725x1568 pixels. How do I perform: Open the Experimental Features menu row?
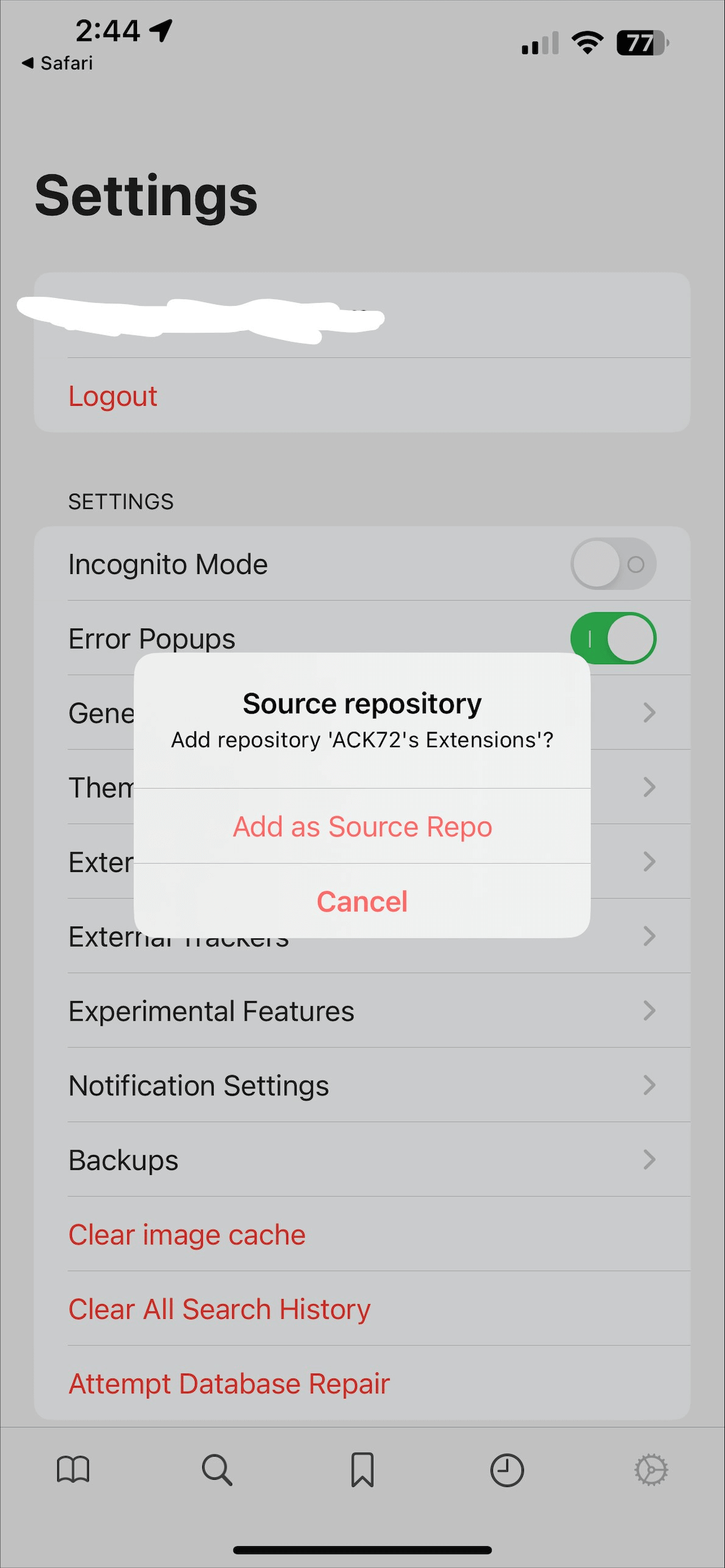211,1011
